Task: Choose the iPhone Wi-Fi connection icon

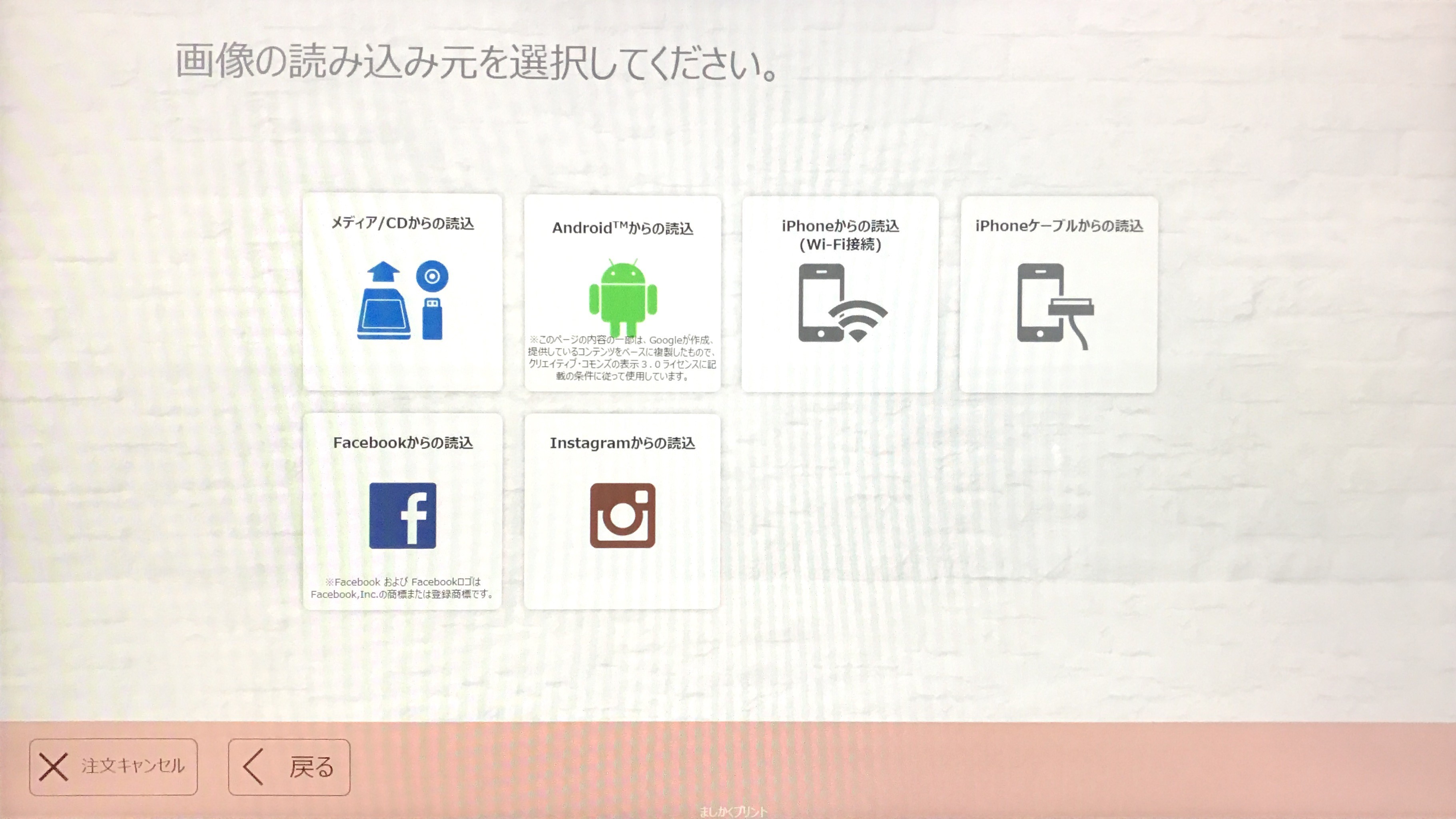Action: click(x=842, y=303)
